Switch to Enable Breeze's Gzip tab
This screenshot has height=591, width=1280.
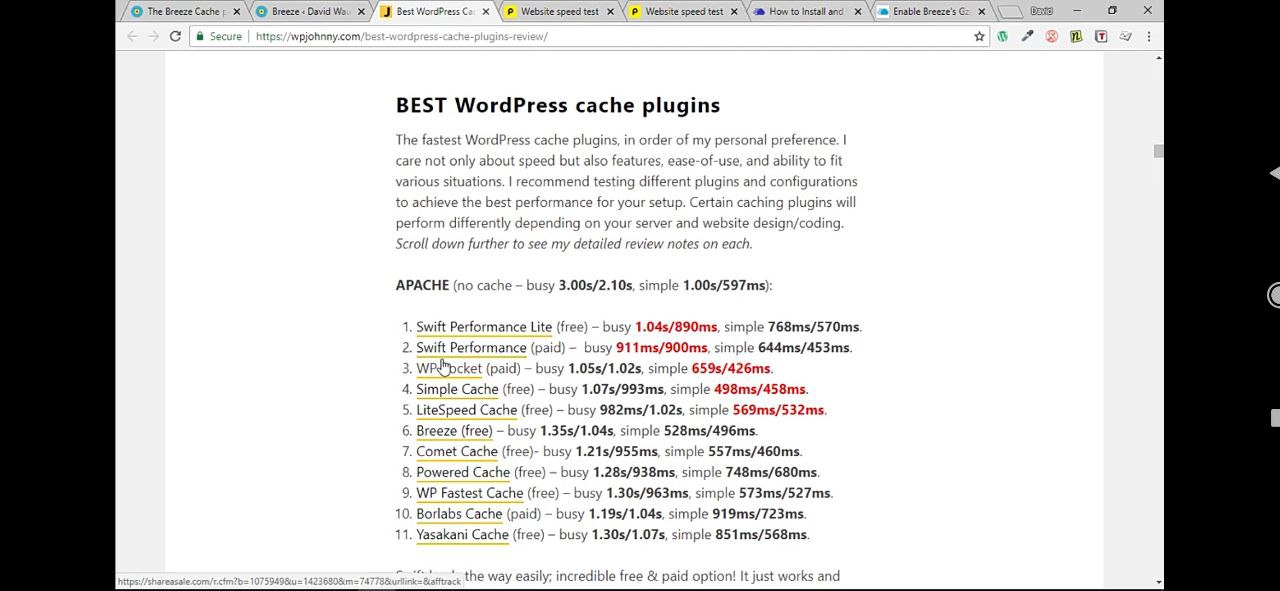[x=930, y=12]
